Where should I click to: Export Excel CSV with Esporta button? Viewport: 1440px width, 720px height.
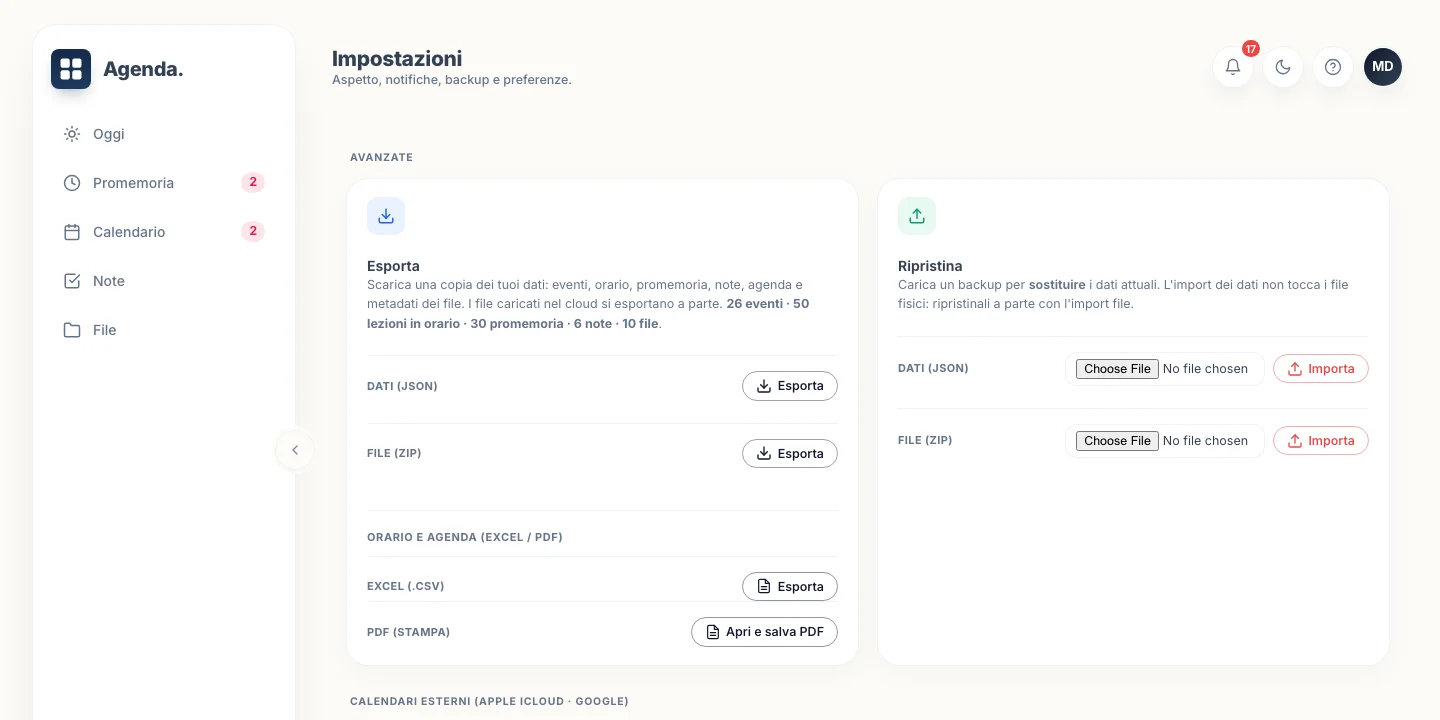pos(790,586)
